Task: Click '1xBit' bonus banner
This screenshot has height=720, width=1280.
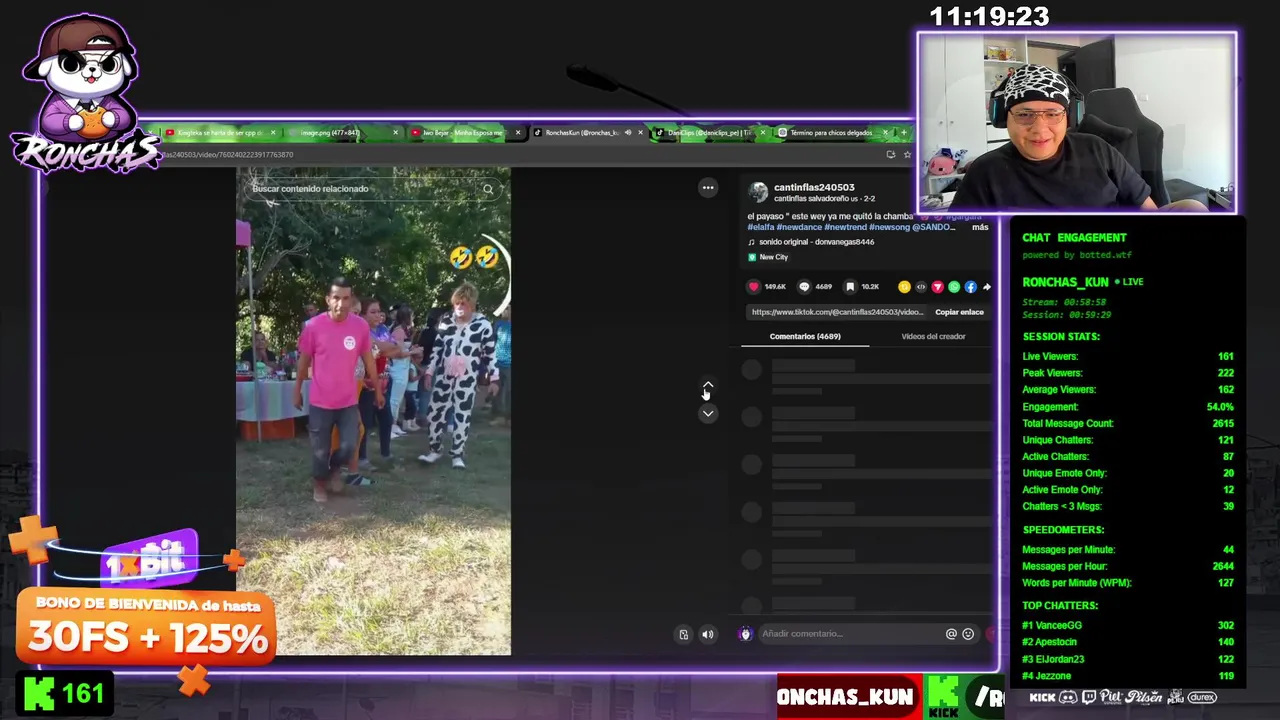Action: click(147, 612)
